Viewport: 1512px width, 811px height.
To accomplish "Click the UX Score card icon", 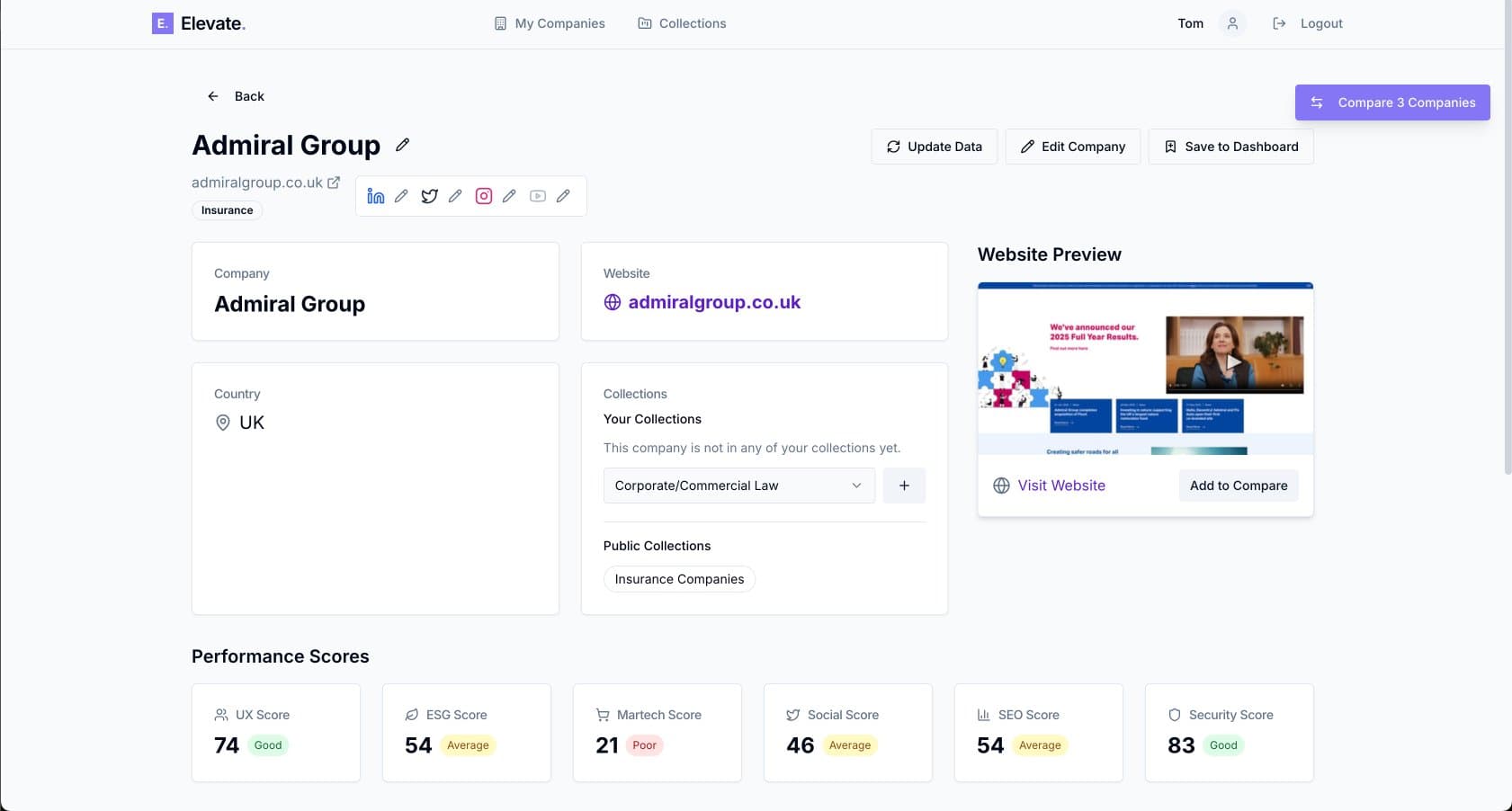I will (x=221, y=715).
